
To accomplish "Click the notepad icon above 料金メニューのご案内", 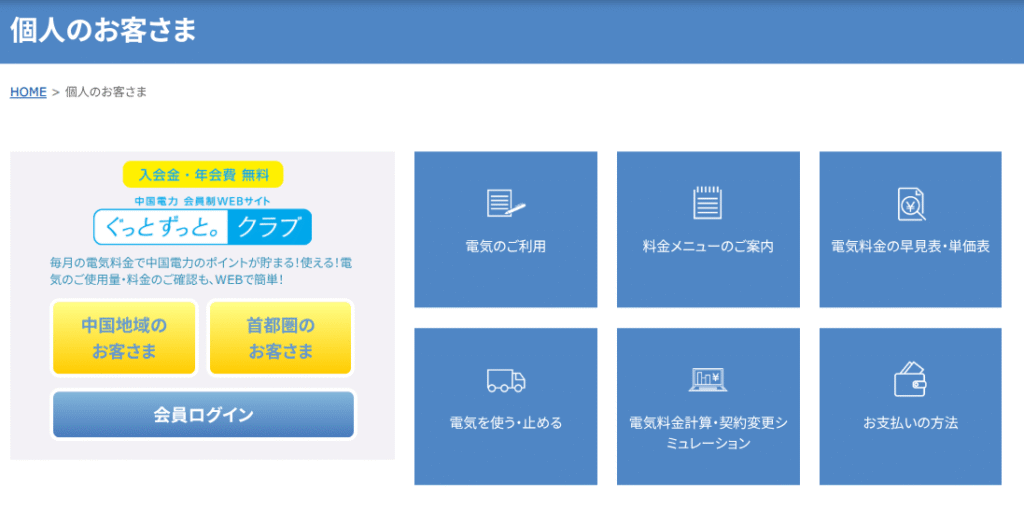I will [x=708, y=203].
